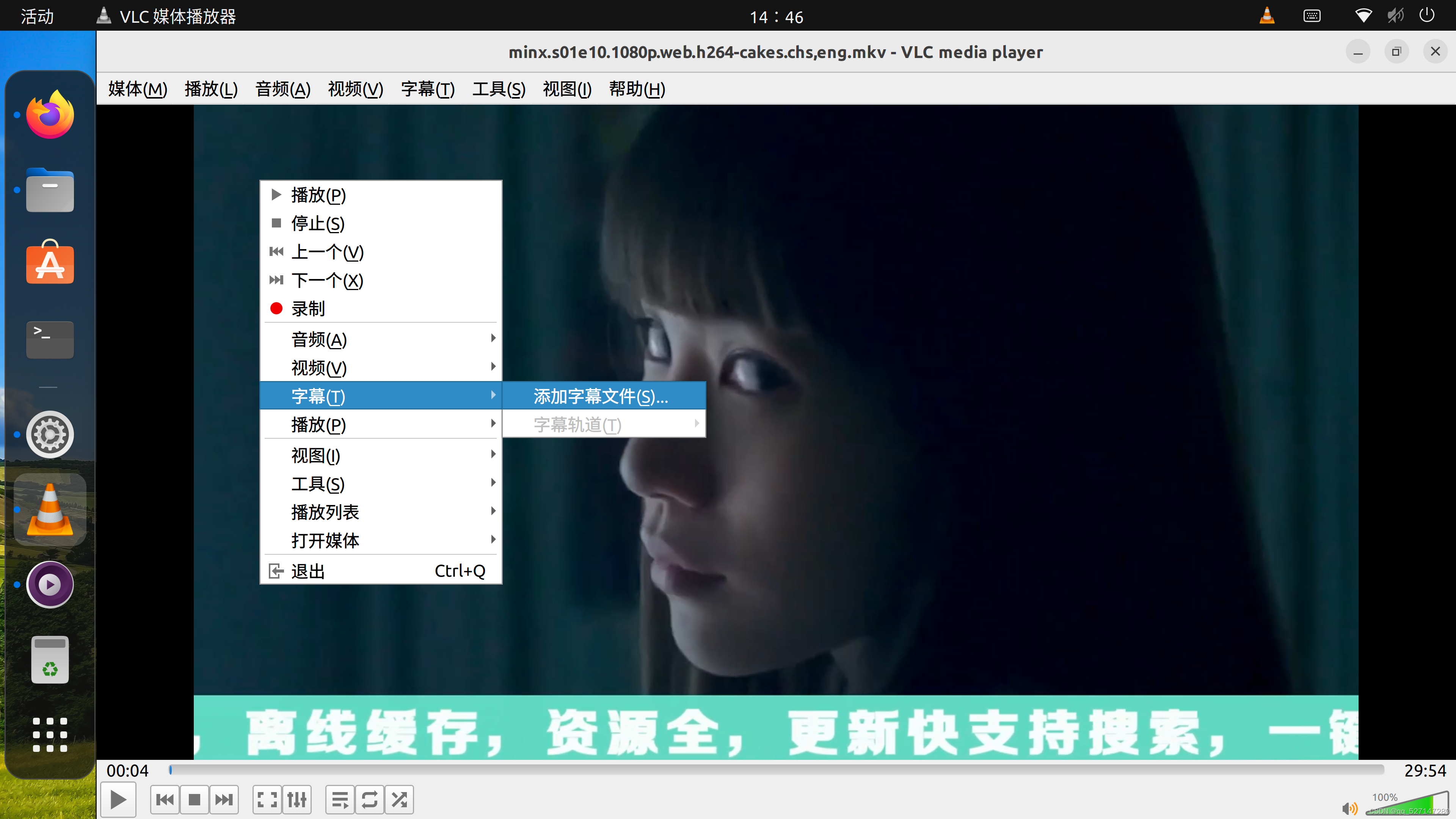Expand 字幕轨道(T) submenu item
Viewport: 1456px width, 819px height.
coord(604,424)
